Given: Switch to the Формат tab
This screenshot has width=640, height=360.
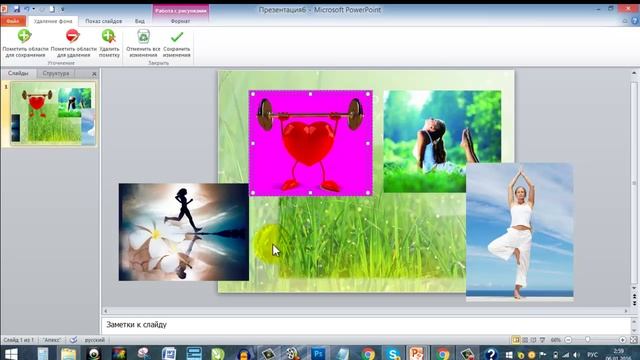Looking at the screenshot, I should click(x=180, y=21).
